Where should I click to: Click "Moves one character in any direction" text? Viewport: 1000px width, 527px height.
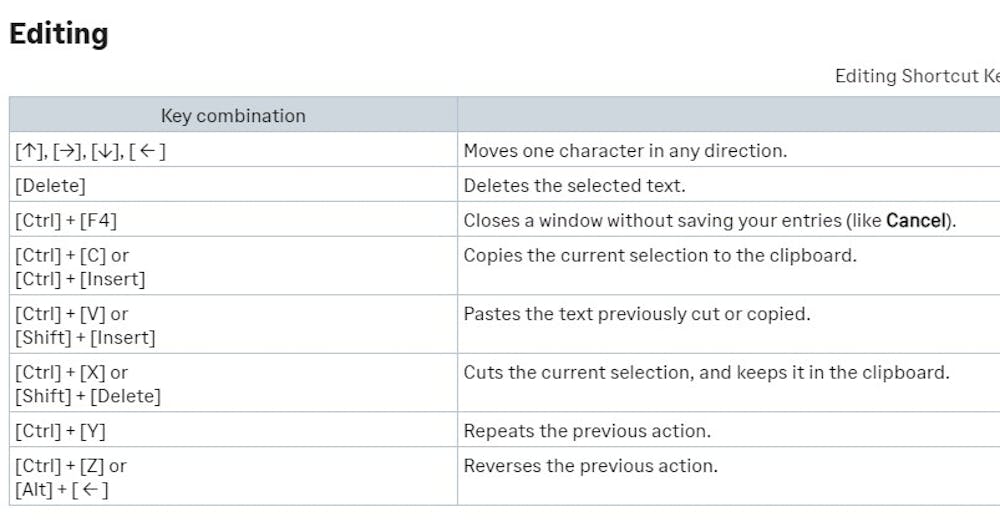(x=625, y=151)
